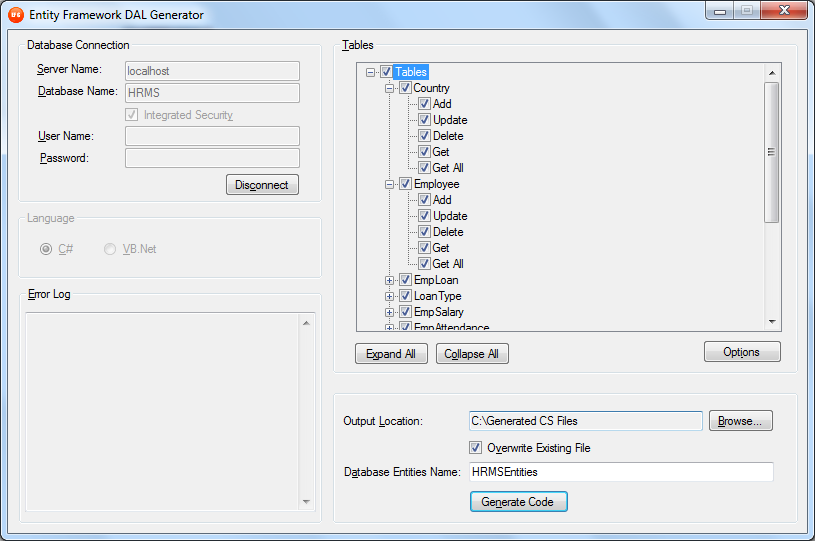Image resolution: width=815 pixels, height=541 pixels.
Task: Uncheck Delete under Employee
Action: click(x=425, y=232)
